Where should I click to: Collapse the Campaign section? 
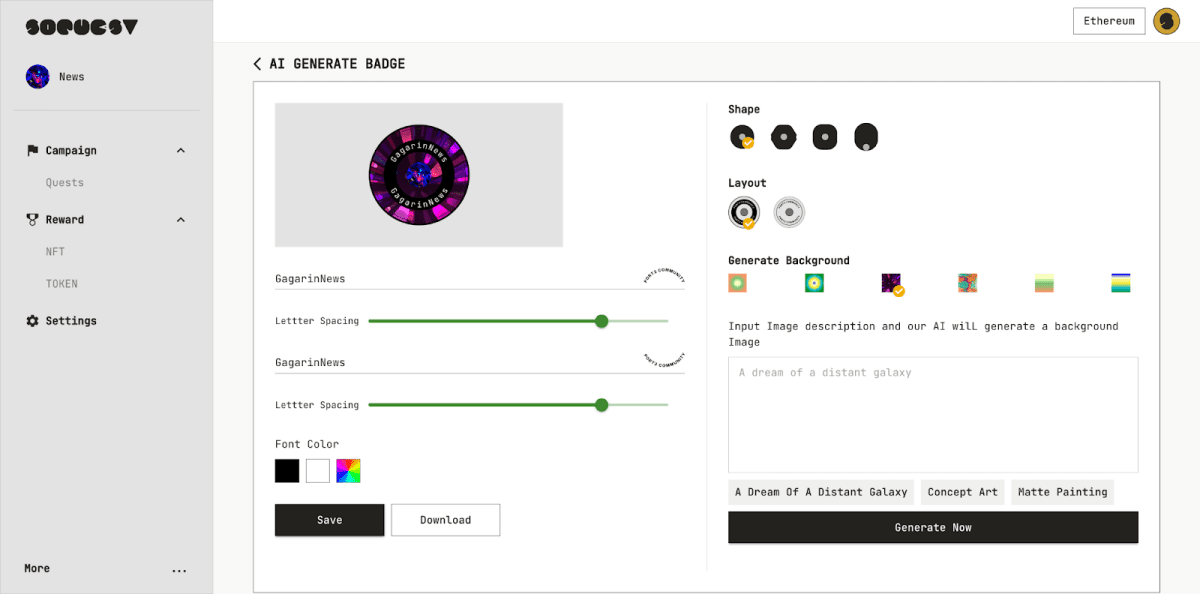coord(181,151)
